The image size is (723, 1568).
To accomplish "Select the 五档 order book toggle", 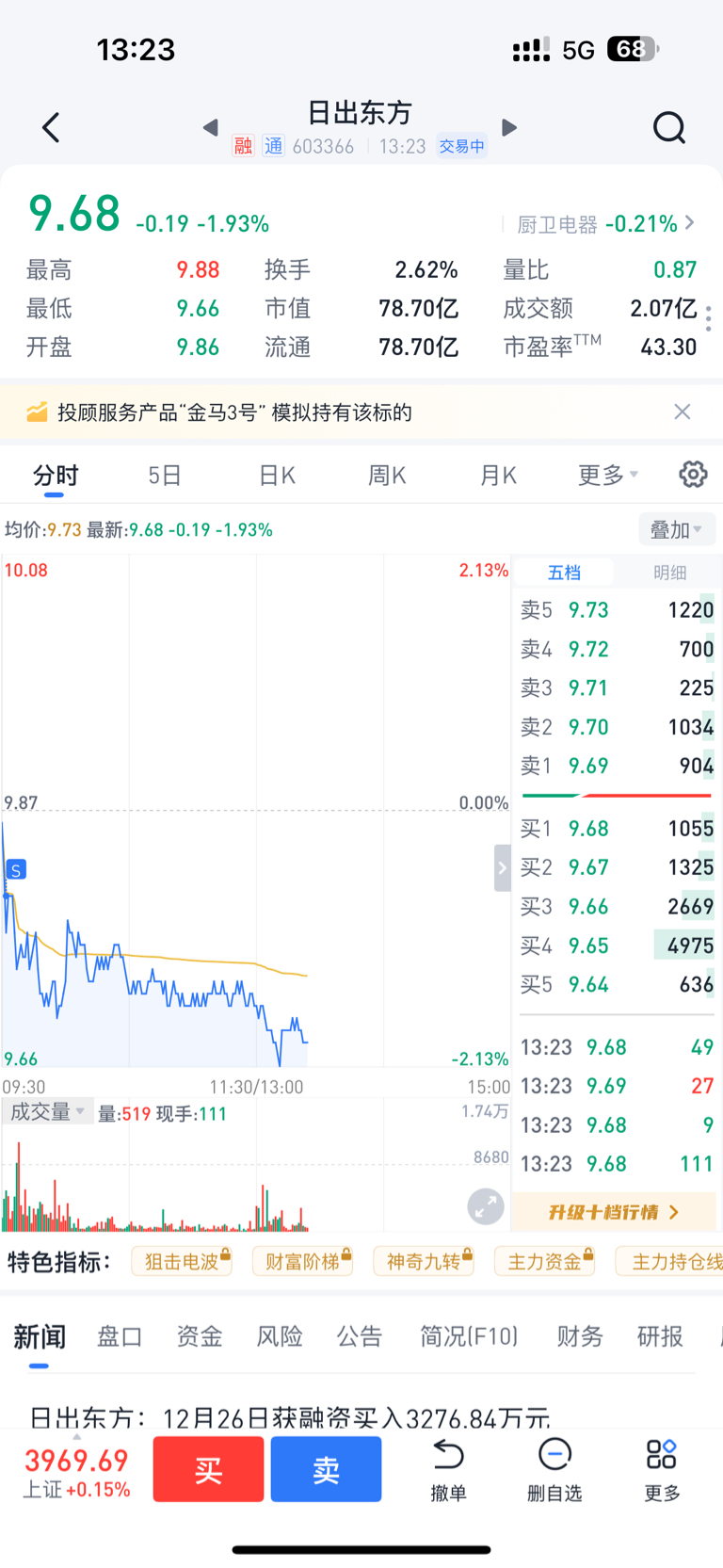I will (x=564, y=573).
